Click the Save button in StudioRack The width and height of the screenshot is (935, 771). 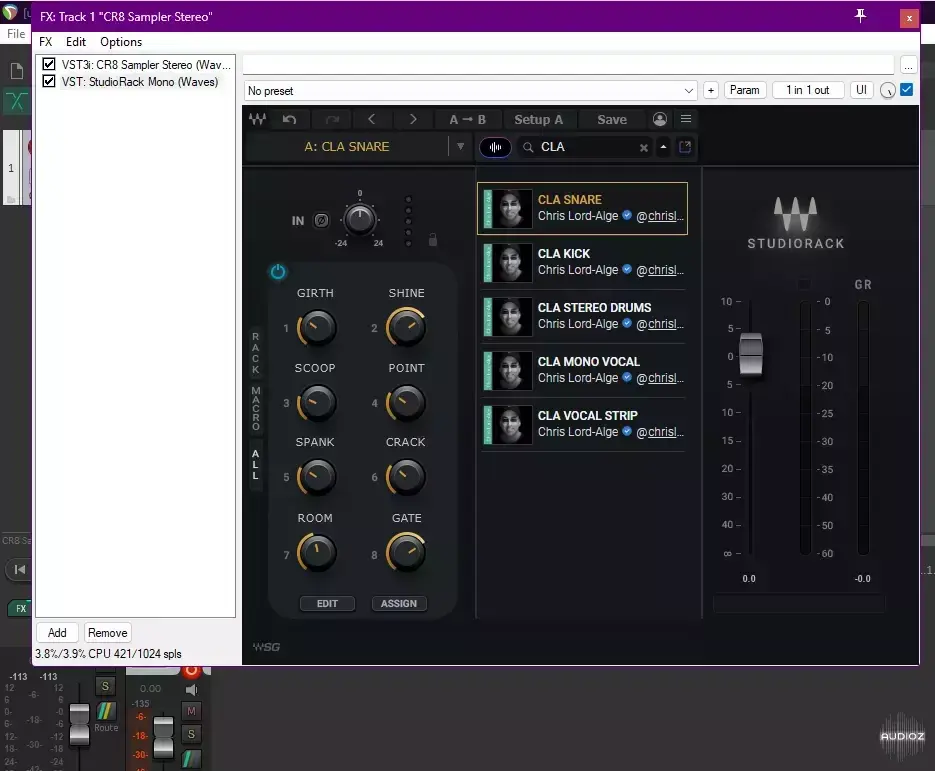pos(612,120)
